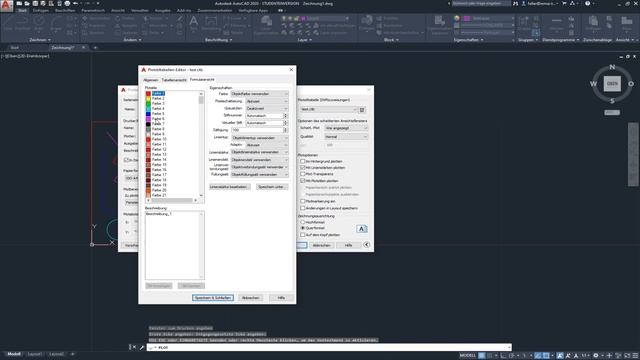Click the OBEN face of the ViewCube
Viewport: 640px width, 360px height.
tap(612, 84)
